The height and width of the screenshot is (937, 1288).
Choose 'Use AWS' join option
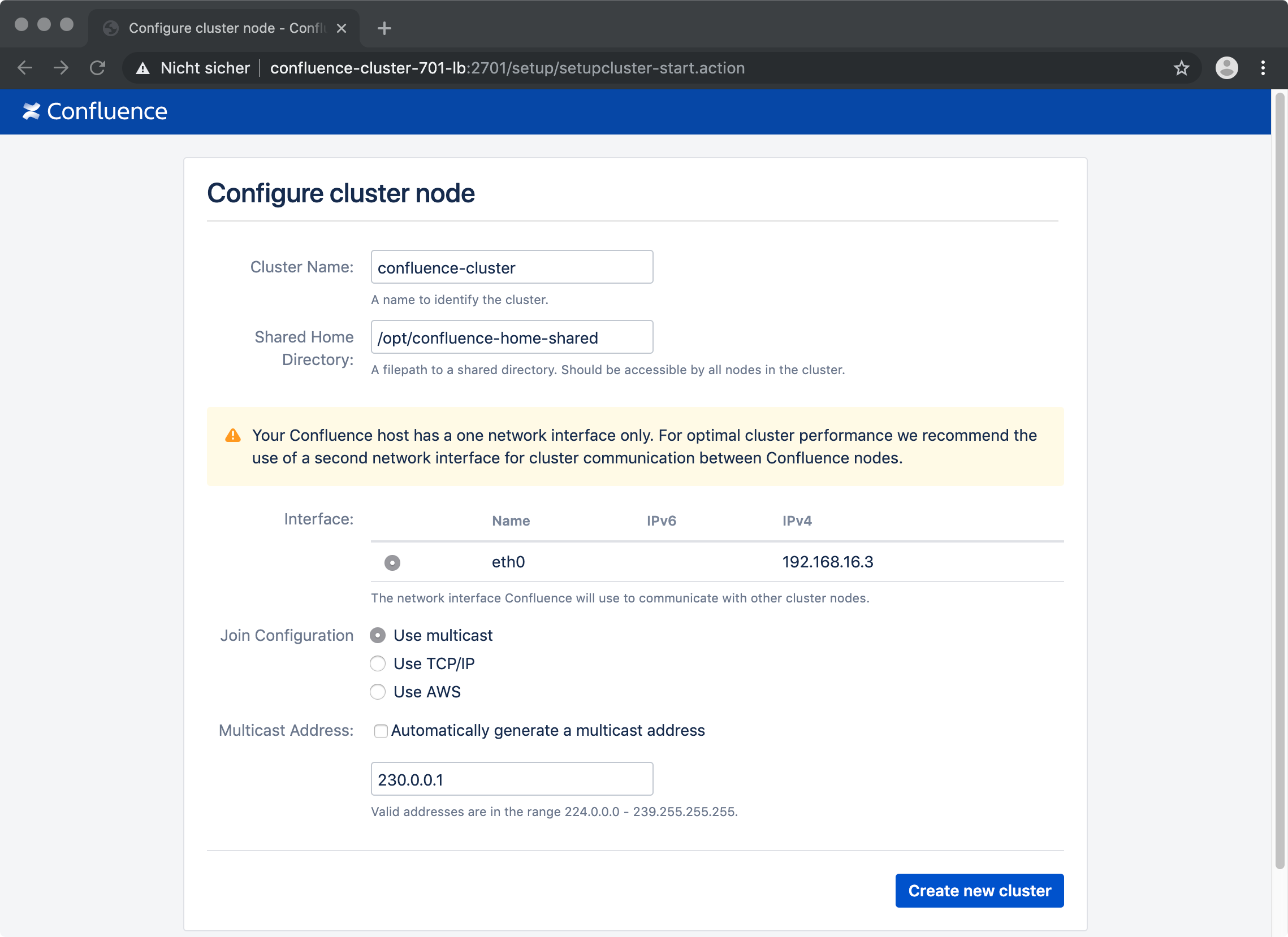(x=378, y=692)
